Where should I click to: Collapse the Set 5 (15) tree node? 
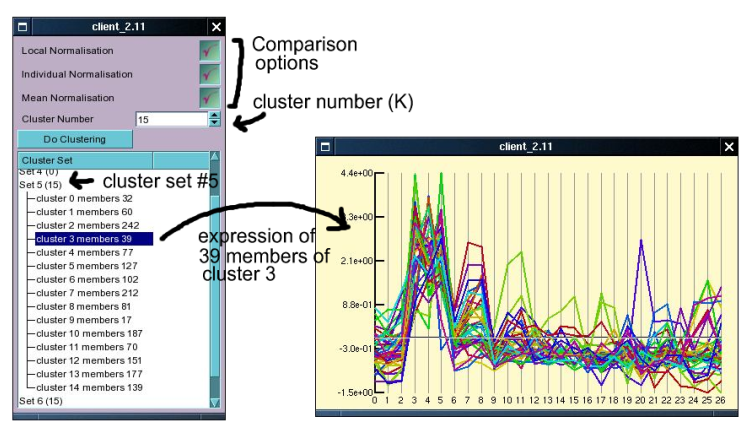click(40, 185)
